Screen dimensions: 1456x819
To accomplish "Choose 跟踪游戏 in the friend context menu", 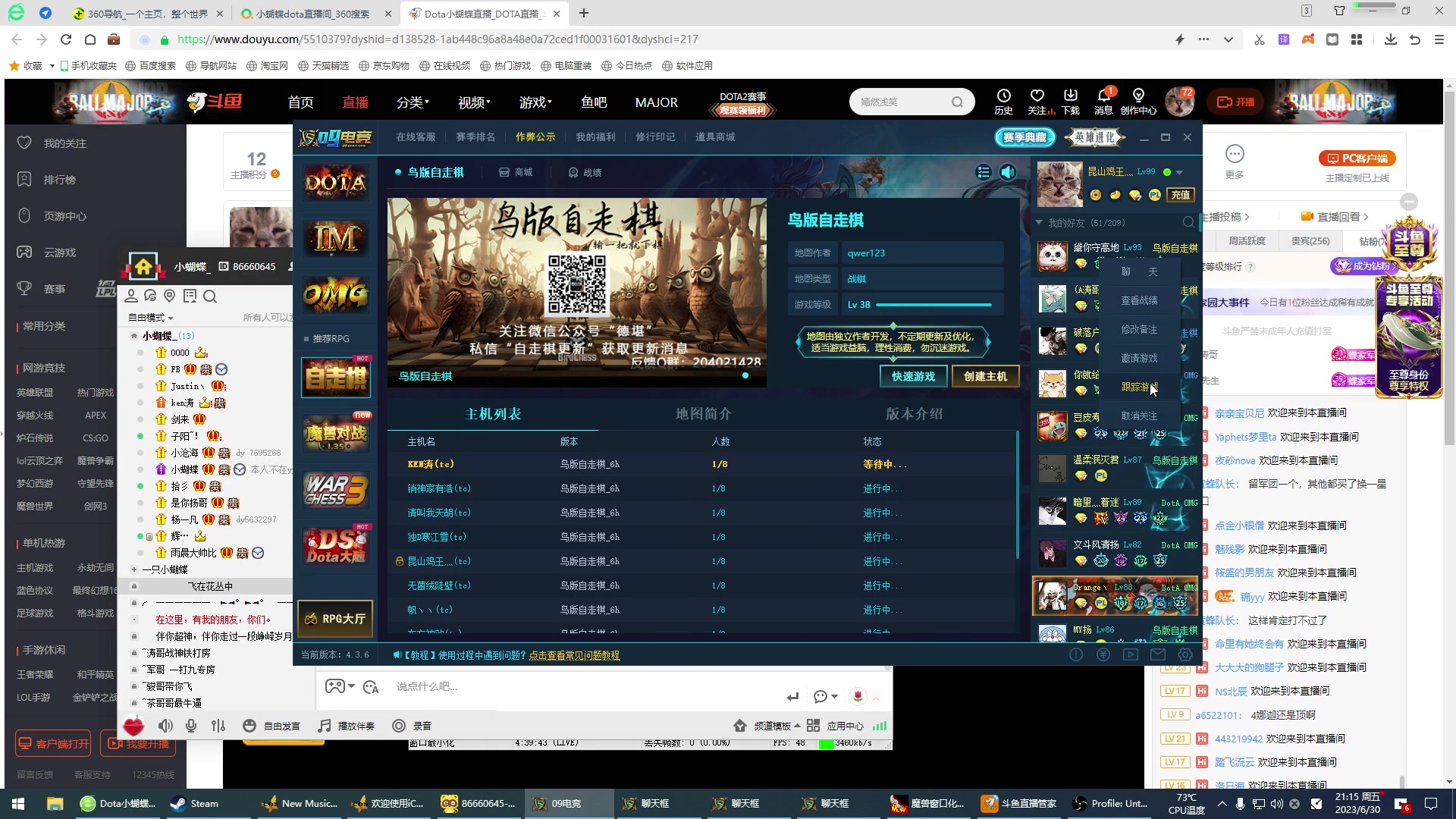I will [x=1139, y=387].
